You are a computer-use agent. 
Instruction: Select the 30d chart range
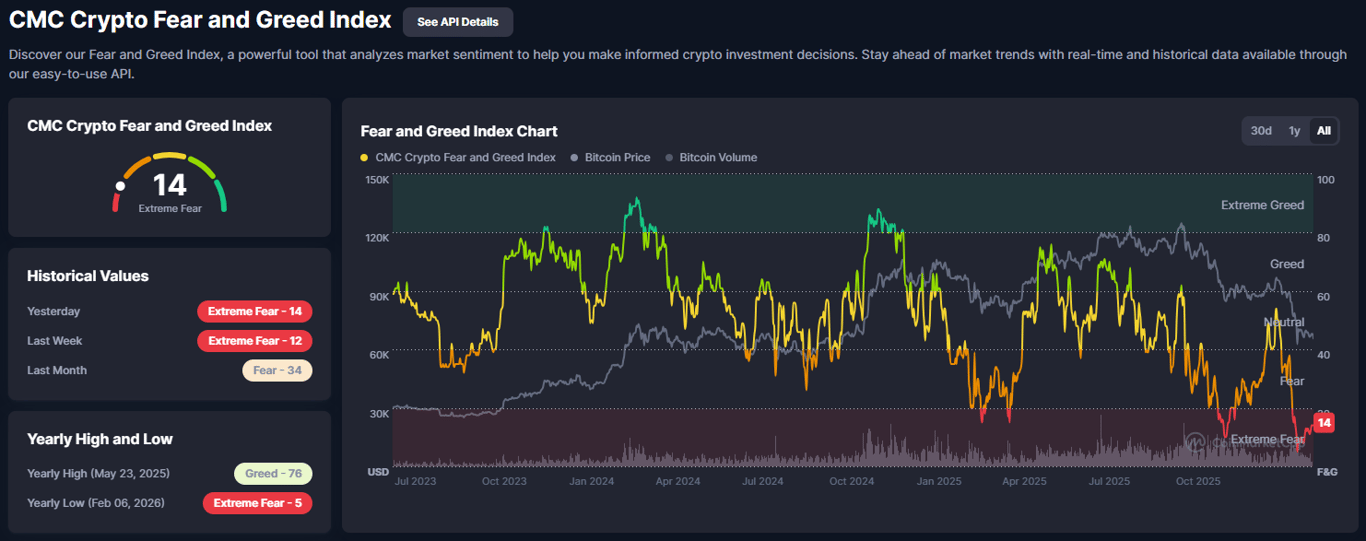click(x=1261, y=131)
